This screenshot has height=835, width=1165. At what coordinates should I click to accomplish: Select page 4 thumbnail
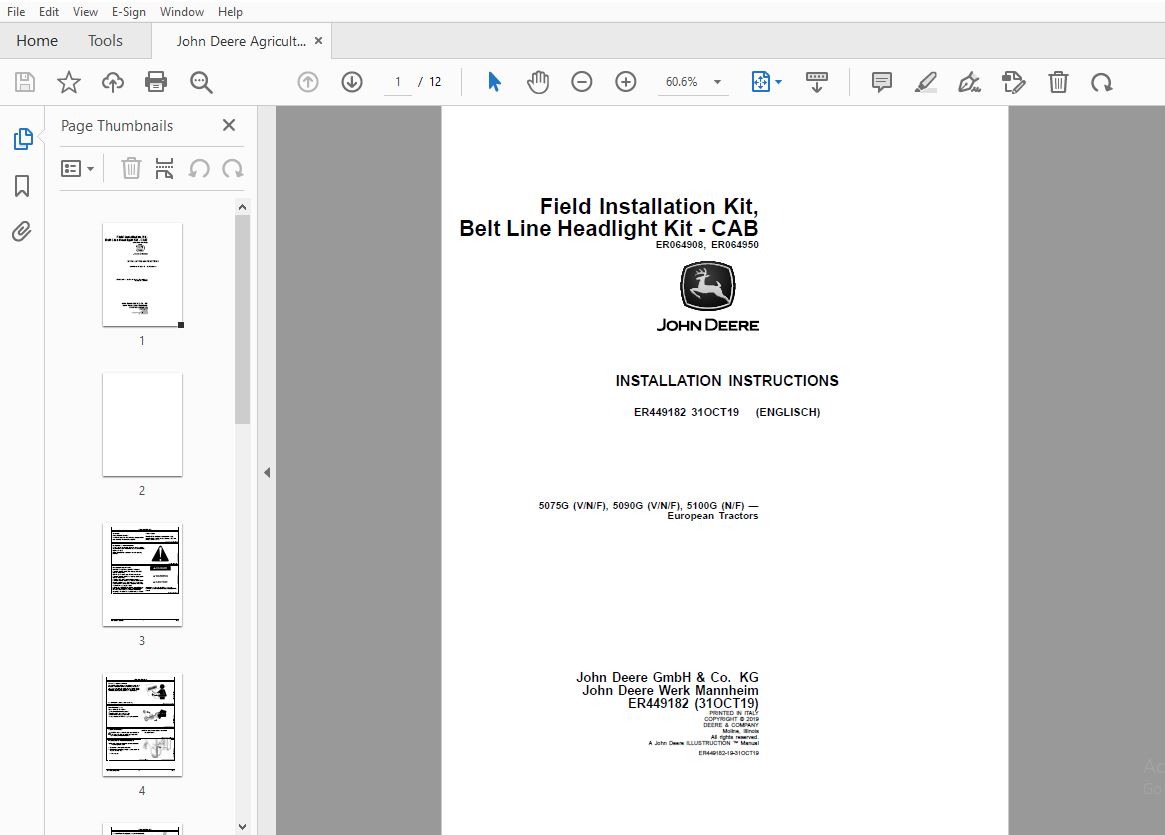[x=142, y=725]
